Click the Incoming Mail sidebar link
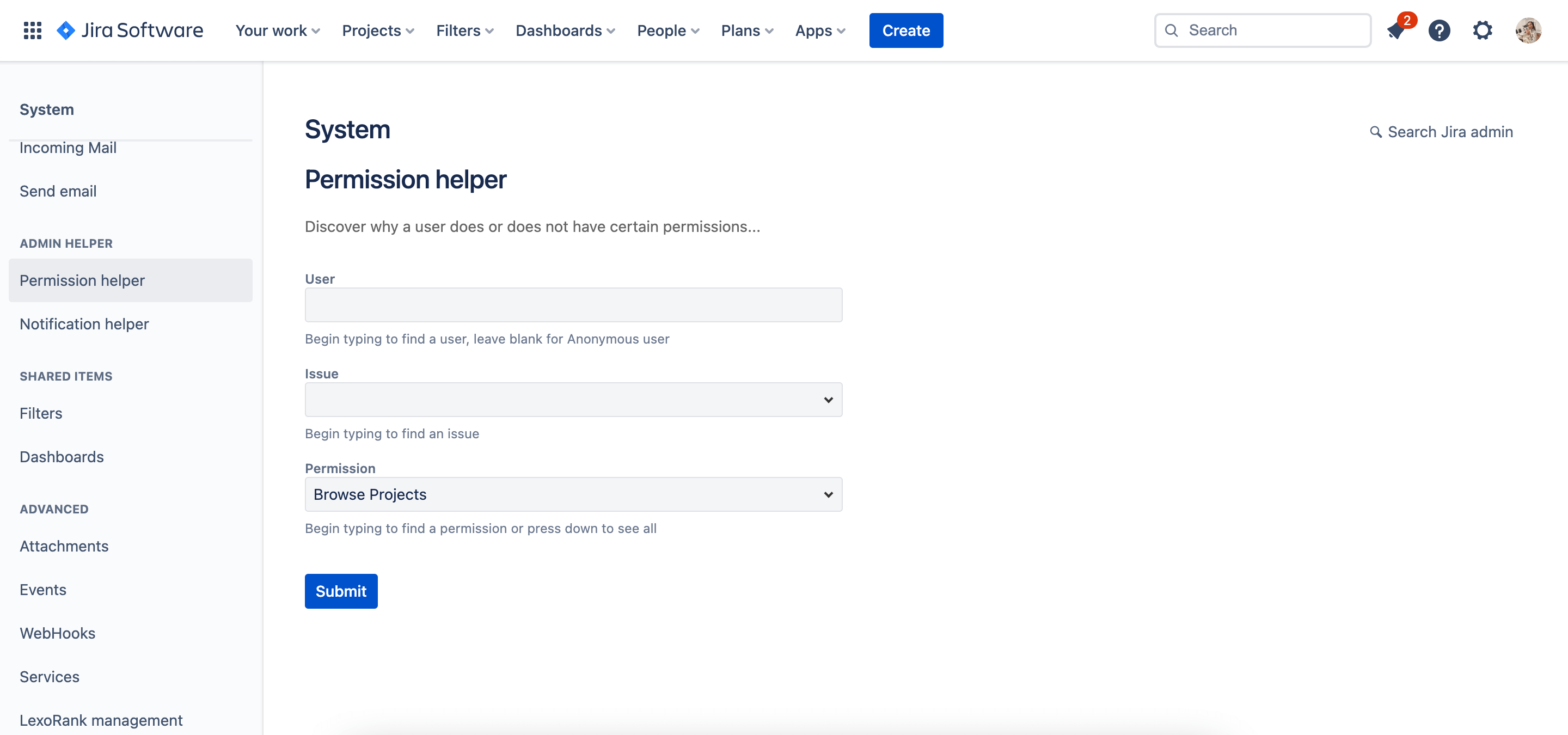Screen dimensions: 1568x735 click(x=68, y=147)
